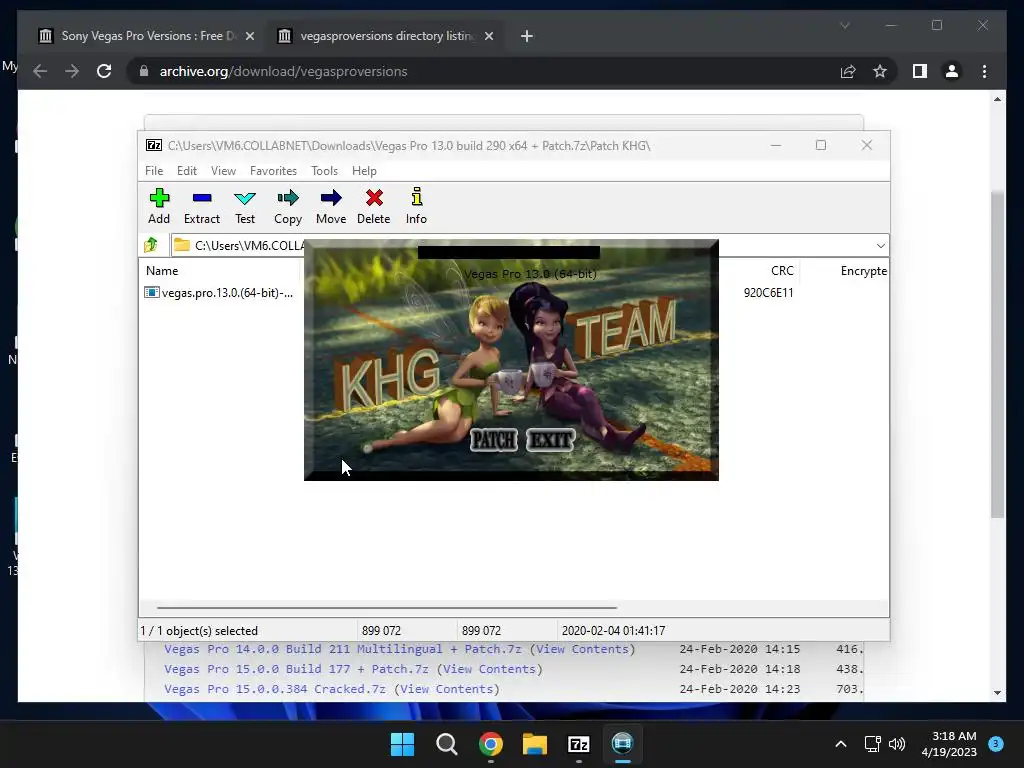
Task: Click the Delete toolbar icon
Action: [374, 206]
